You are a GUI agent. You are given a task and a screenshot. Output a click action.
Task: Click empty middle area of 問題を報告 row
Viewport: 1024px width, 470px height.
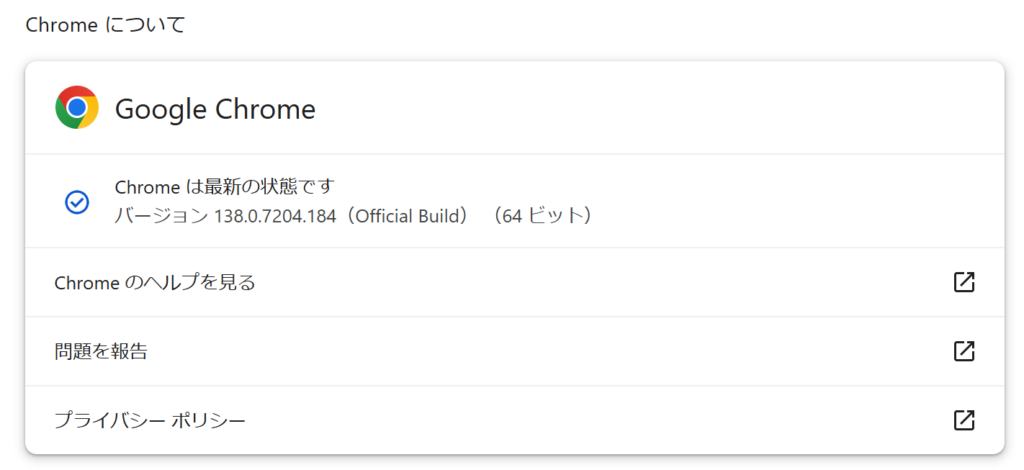549,351
